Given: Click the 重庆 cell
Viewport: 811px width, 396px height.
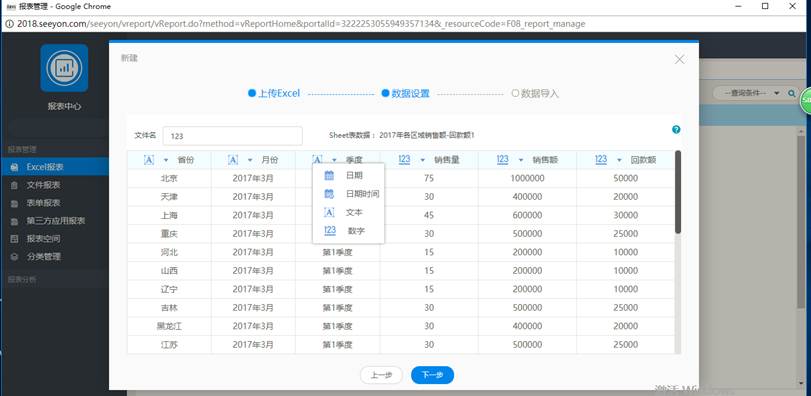Looking at the screenshot, I should [169, 234].
